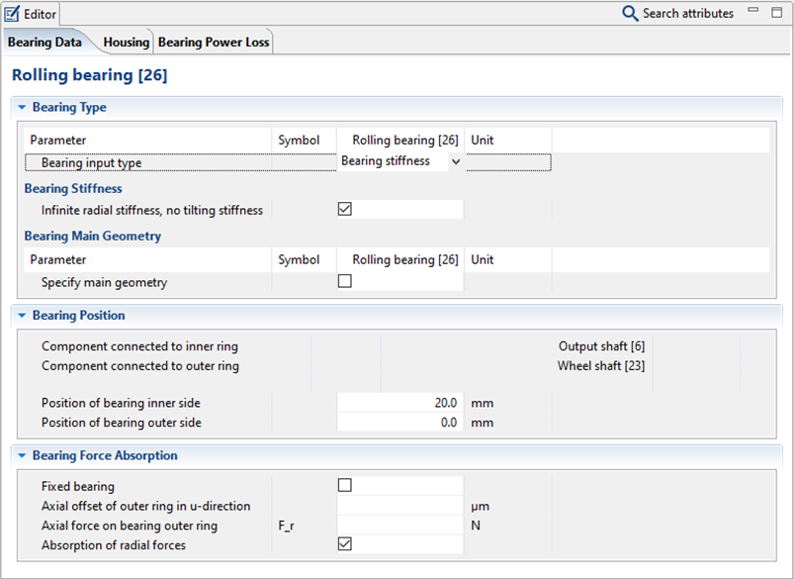
Task: Edit Position of bearing inner side value
Action: click(x=399, y=403)
